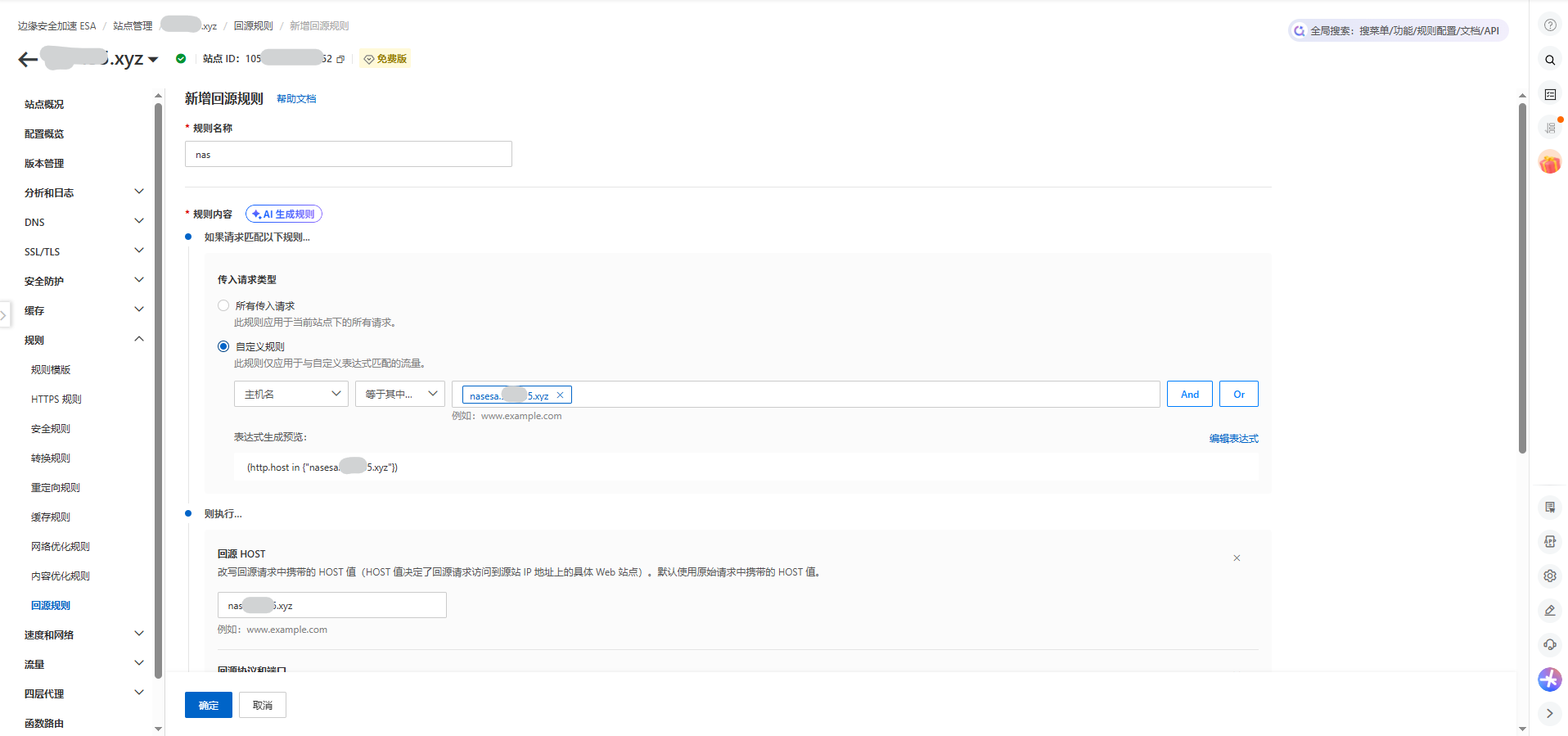Click the 免费版 plan badge
The height and width of the screenshot is (736, 1568).
click(x=385, y=59)
